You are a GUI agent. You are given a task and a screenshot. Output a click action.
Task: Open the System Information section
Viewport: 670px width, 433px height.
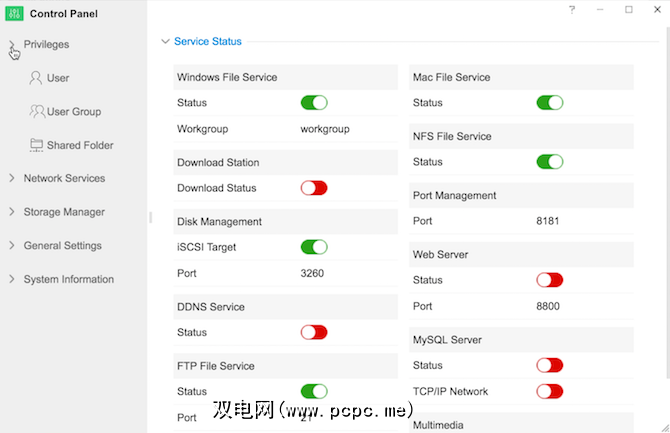pos(68,280)
